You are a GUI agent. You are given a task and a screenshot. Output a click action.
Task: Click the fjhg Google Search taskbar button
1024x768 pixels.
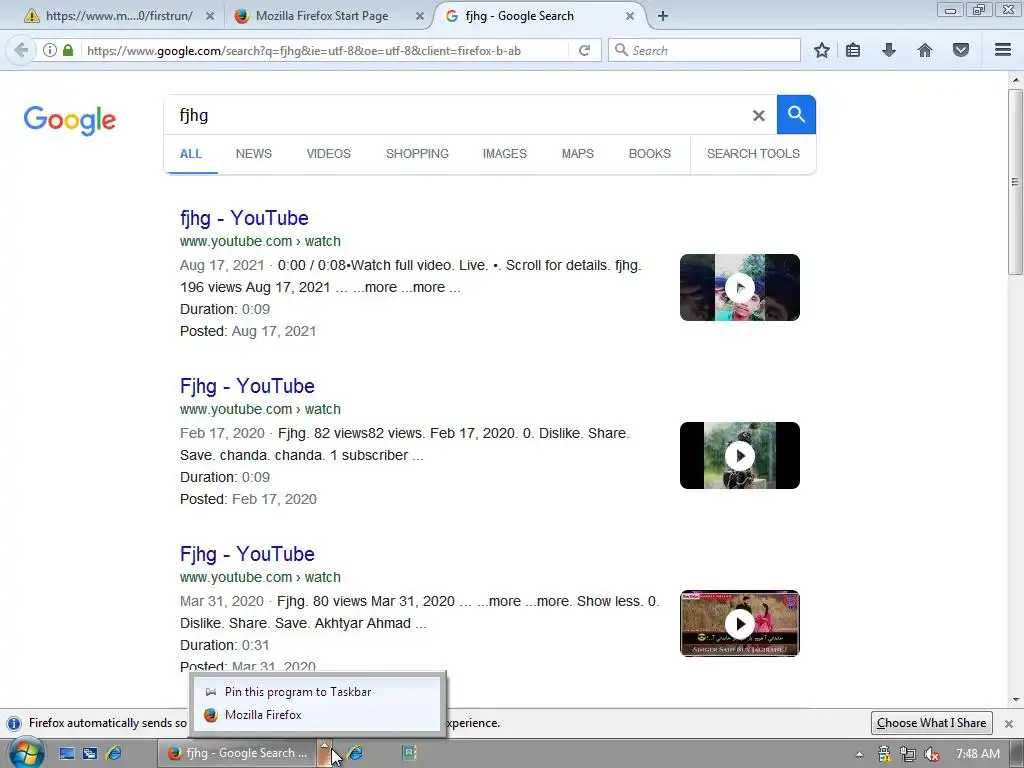(236, 753)
